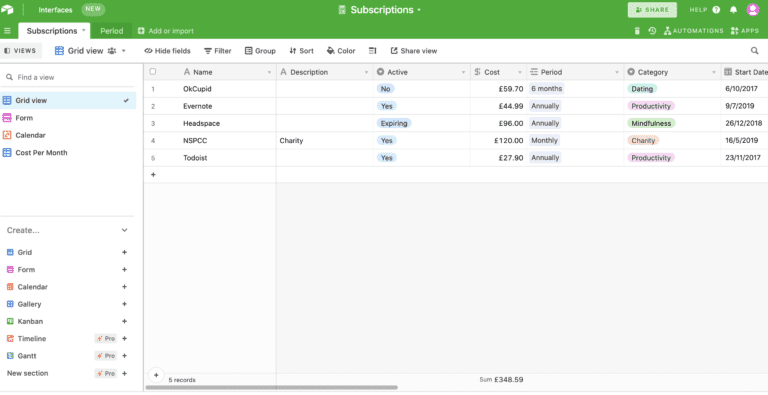Open the trash icon in the top bar
768x395 pixels.
[637, 31]
